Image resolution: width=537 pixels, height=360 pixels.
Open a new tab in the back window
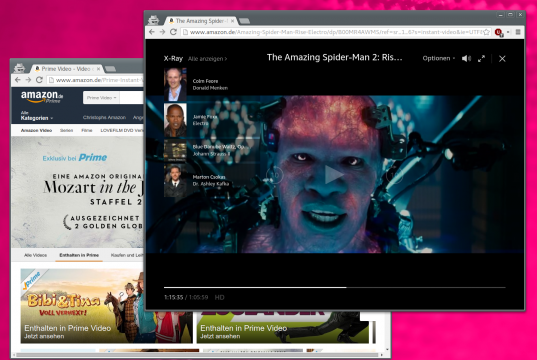(x=110, y=69)
